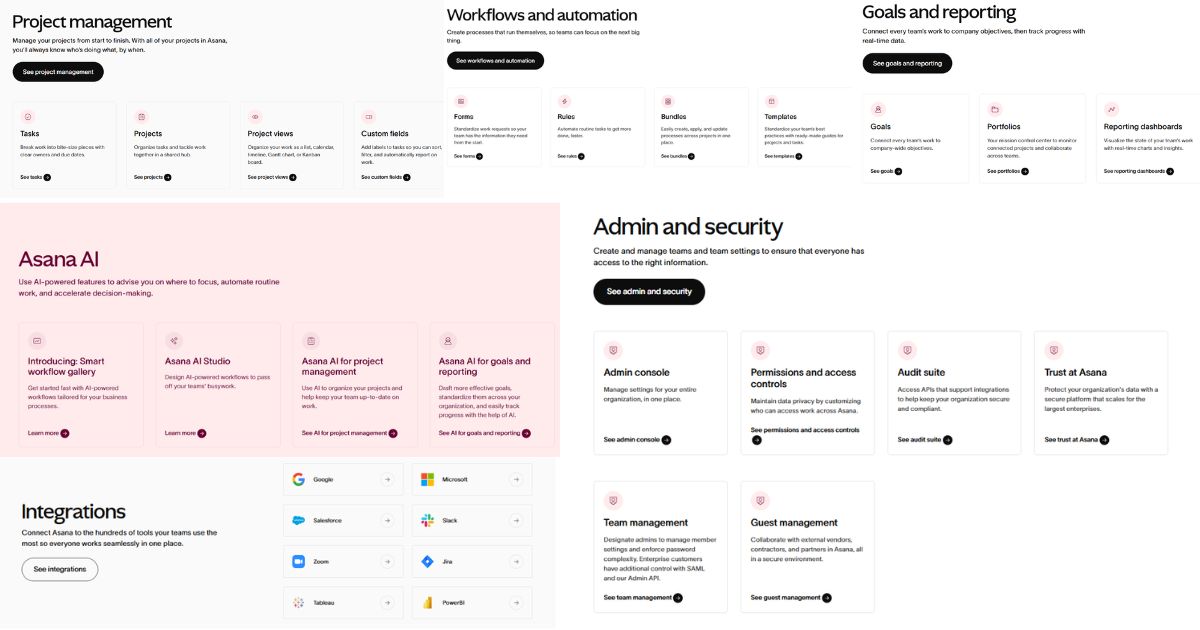Follow the See audit suite link
This screenshot has height=630, width=1200.
pos(924,440)
